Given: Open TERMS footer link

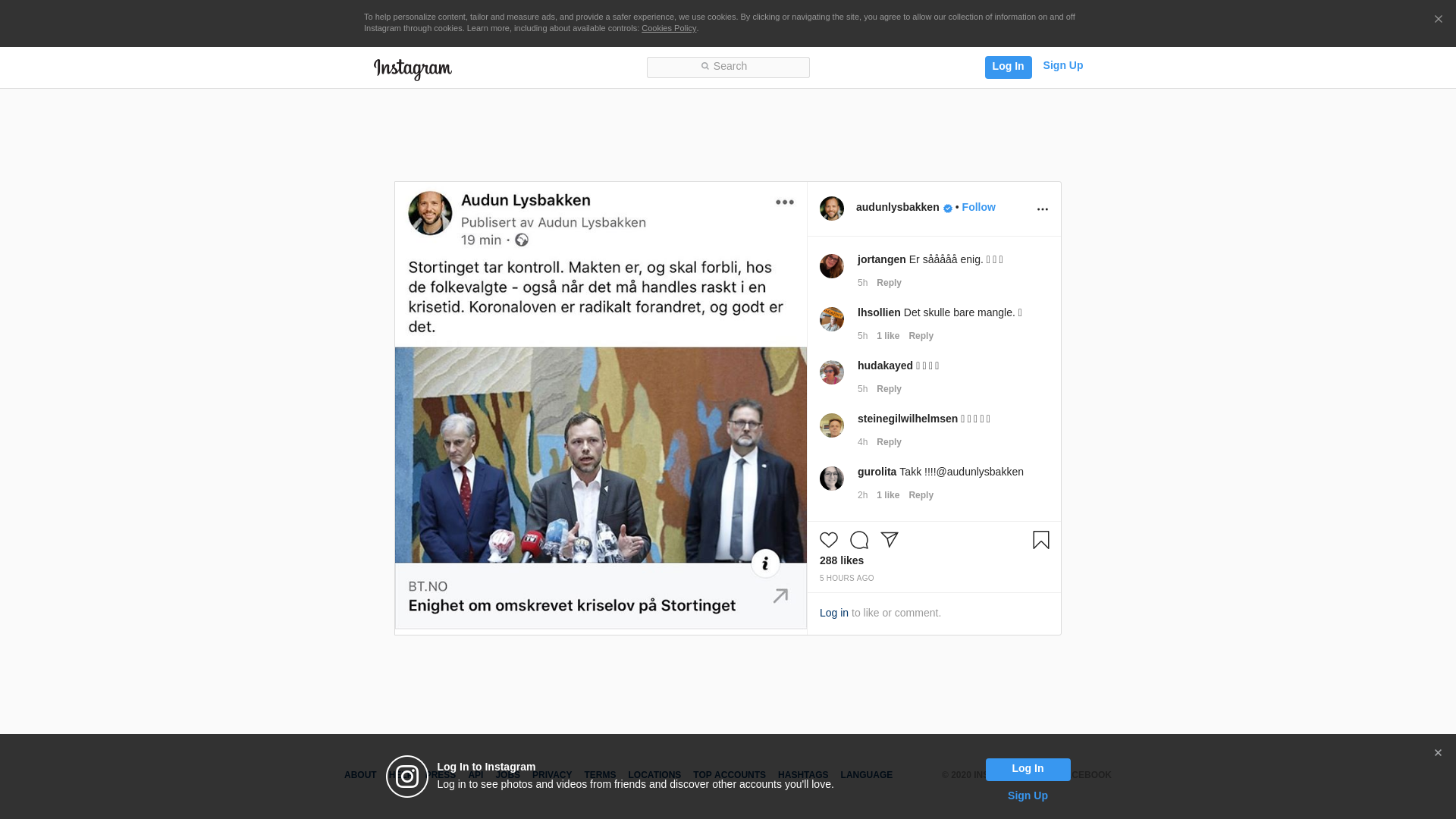Looking at the screenshot, I should pos(600,776).
